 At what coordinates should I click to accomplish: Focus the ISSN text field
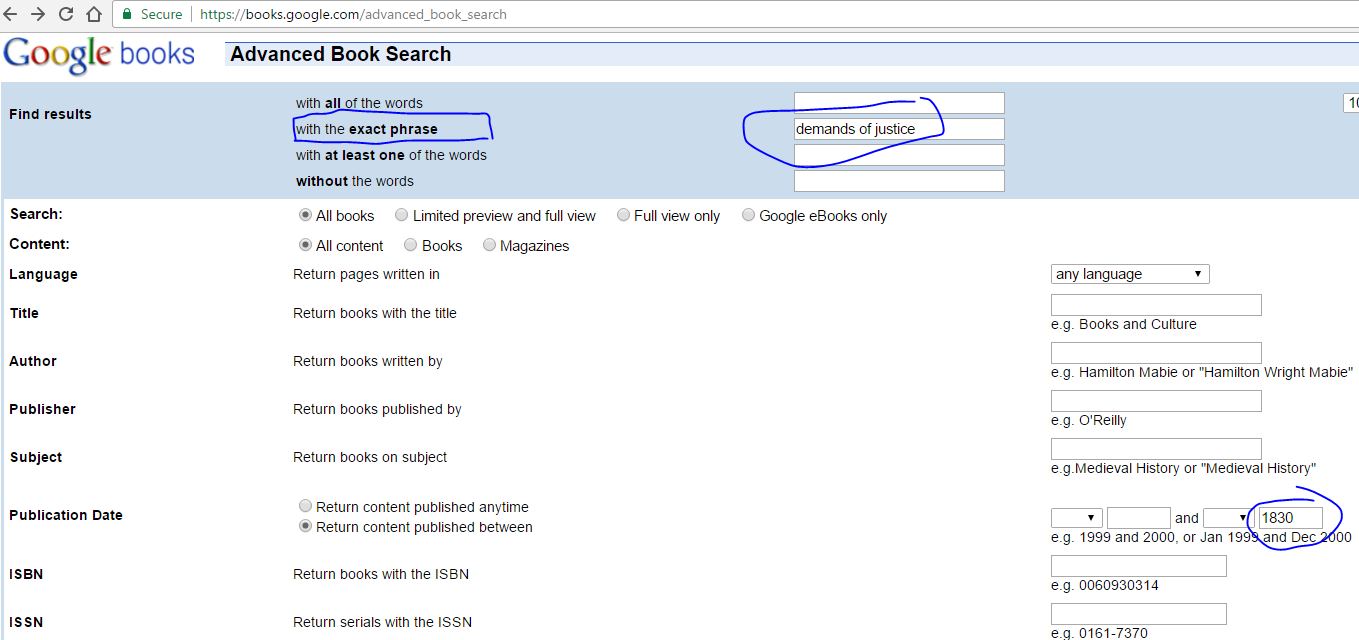[1138, 614]
